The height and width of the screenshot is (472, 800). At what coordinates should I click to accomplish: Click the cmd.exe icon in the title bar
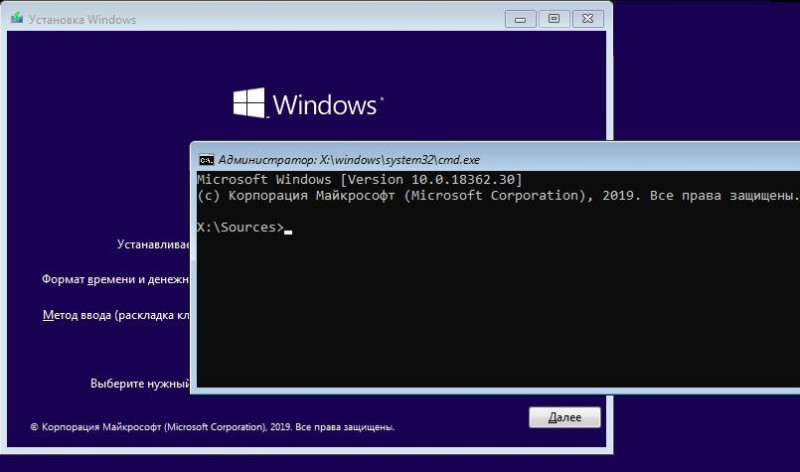[206, 160]
